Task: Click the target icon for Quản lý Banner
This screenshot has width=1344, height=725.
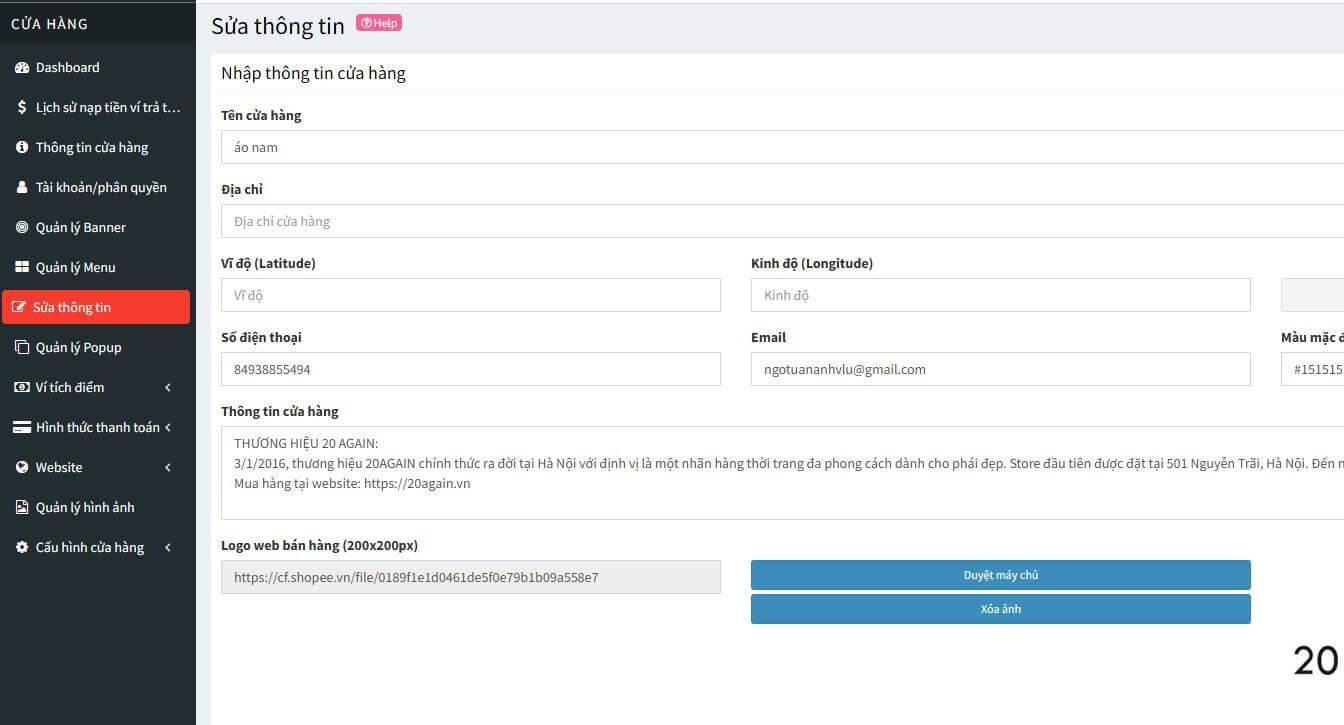Action: [x=22, y=228]
